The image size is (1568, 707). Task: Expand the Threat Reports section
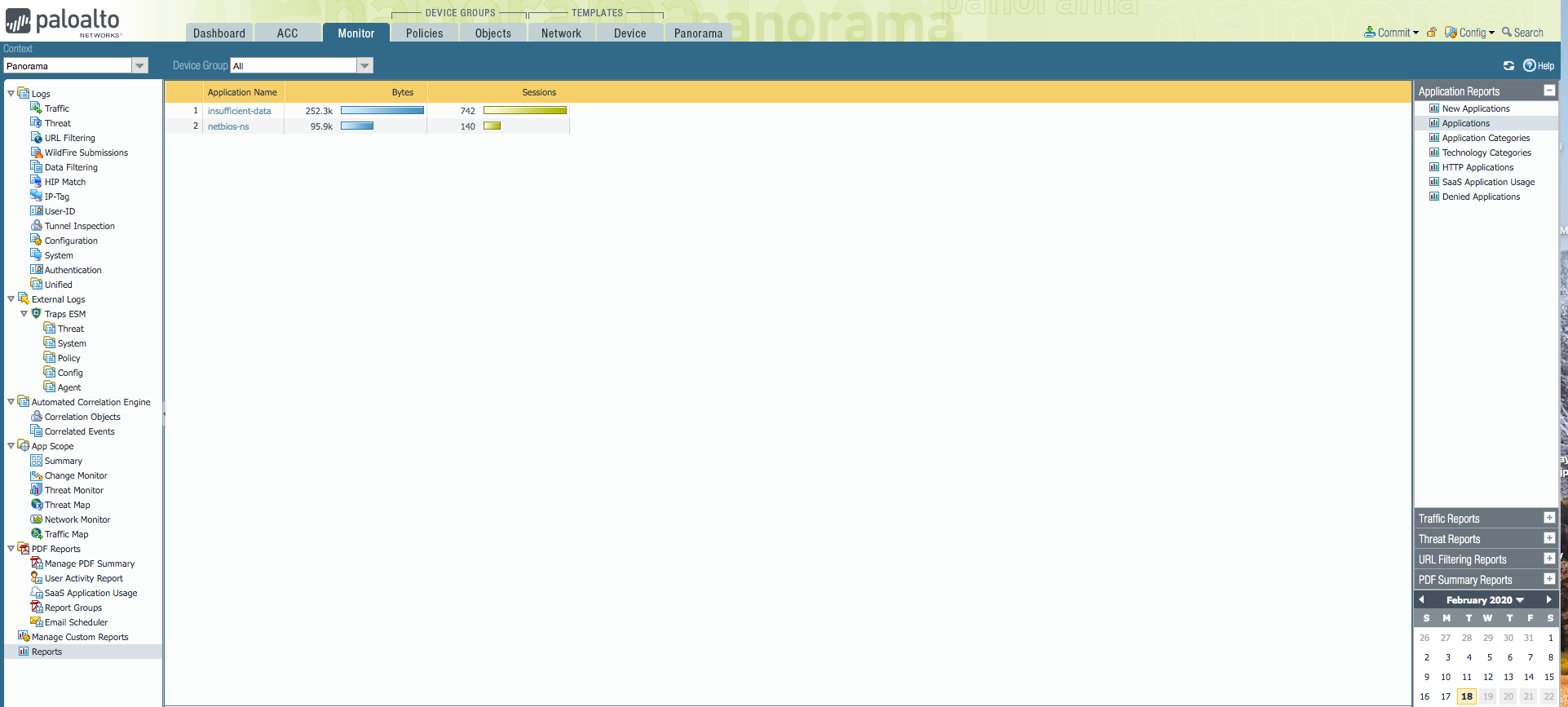click(x=1549, y=538)
